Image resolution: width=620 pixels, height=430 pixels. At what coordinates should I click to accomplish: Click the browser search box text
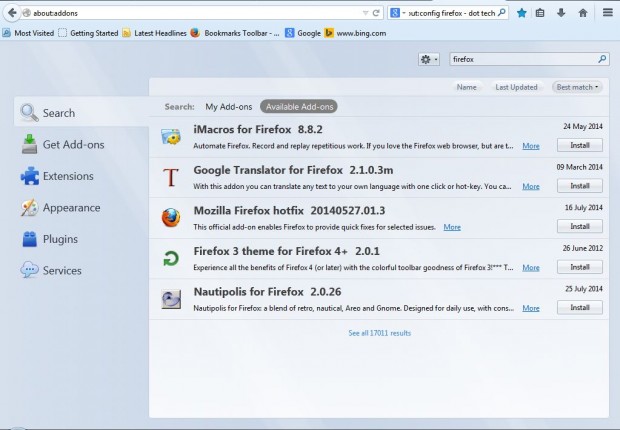[451, 13]
